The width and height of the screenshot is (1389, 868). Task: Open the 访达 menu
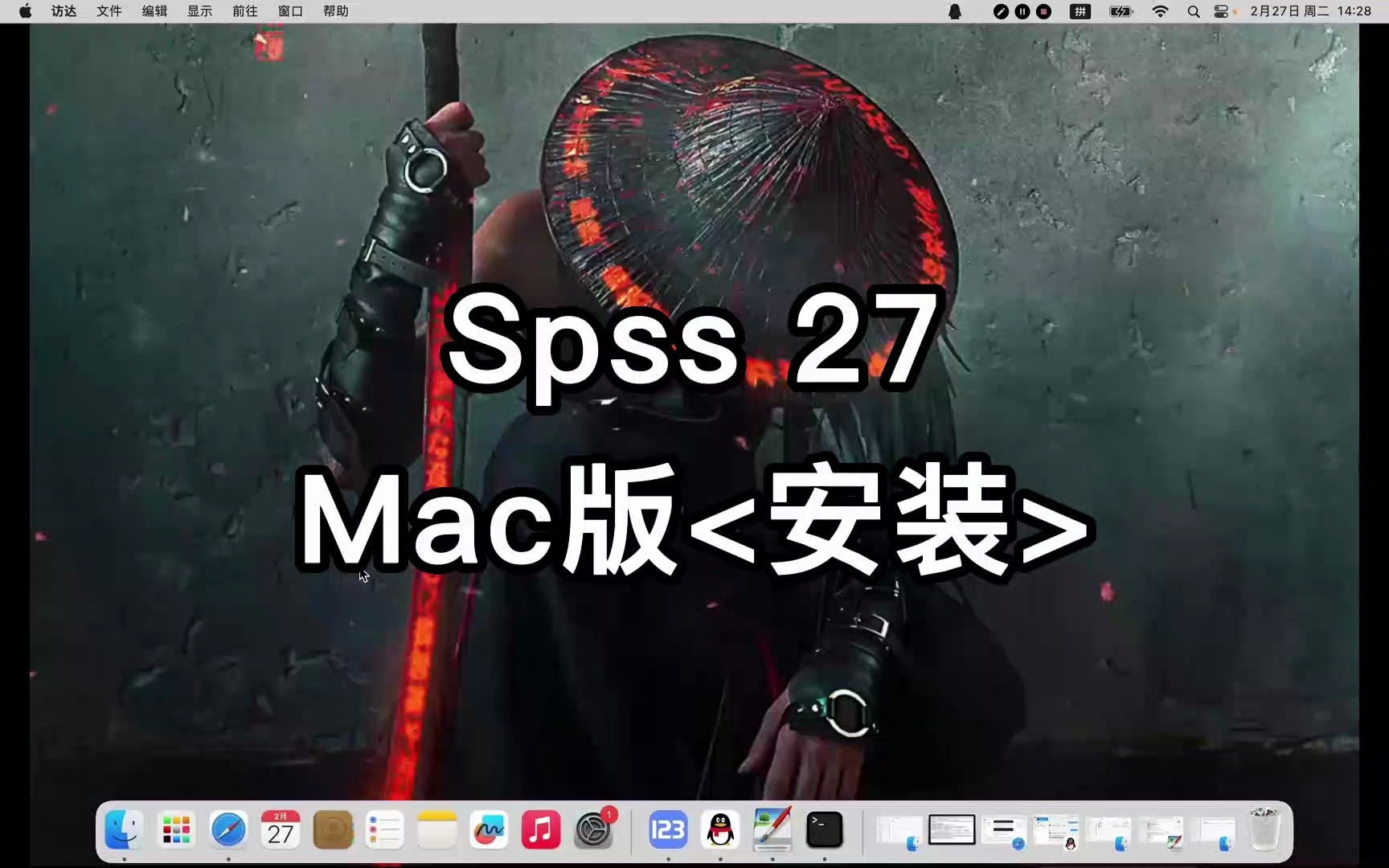coord(64,11)
